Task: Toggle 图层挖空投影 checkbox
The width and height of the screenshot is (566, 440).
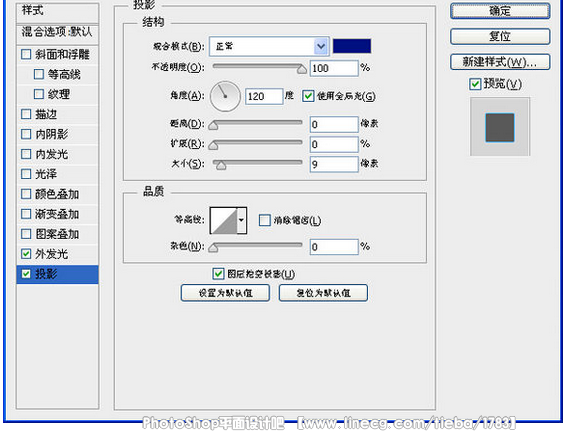Action: tap(218, 274)
